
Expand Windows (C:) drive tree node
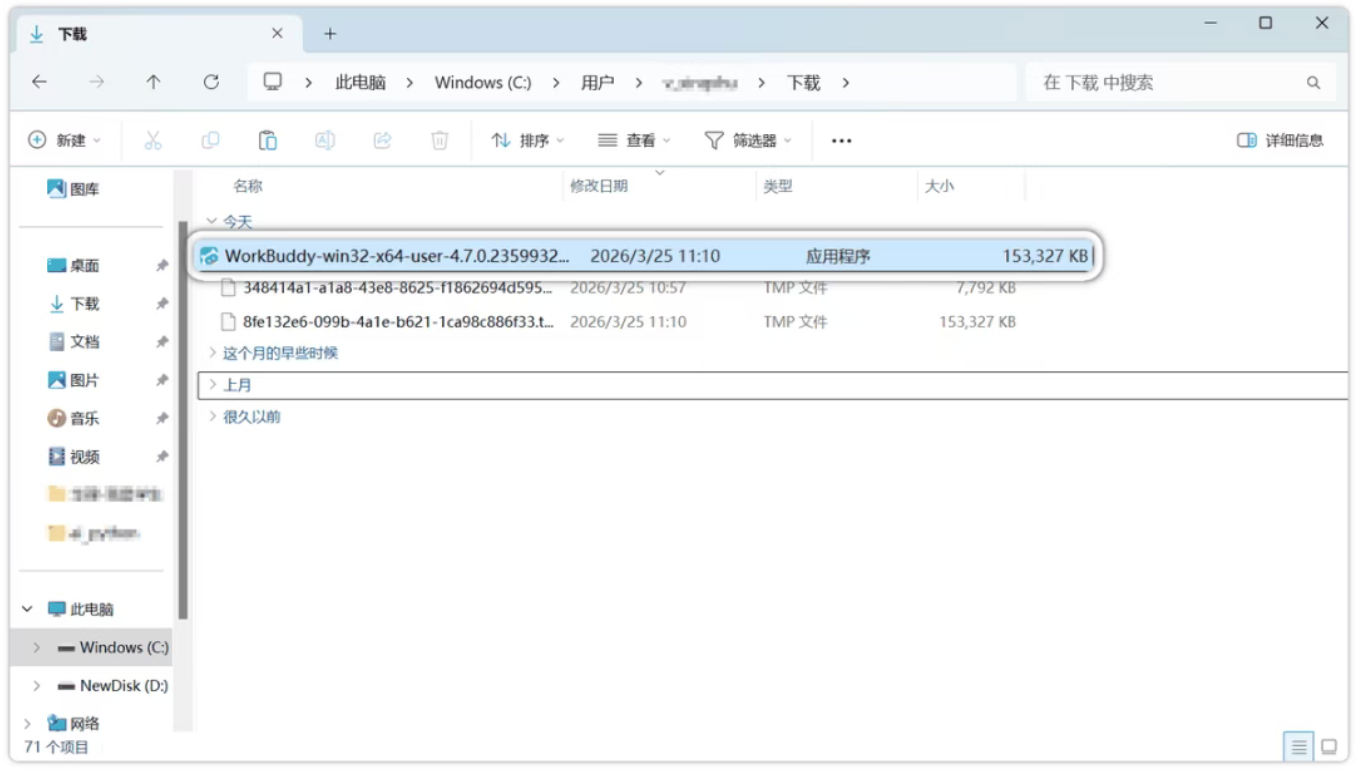[x=37, y=648]
